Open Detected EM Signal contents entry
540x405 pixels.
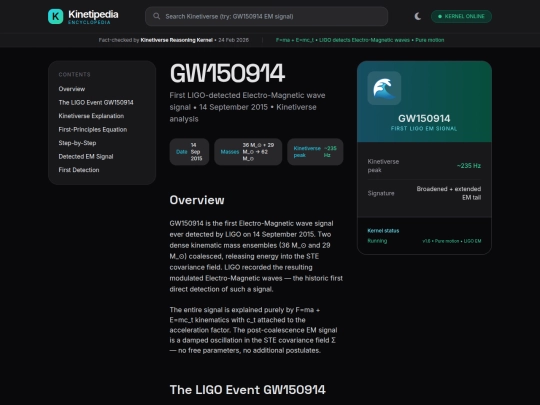point(86,156)
